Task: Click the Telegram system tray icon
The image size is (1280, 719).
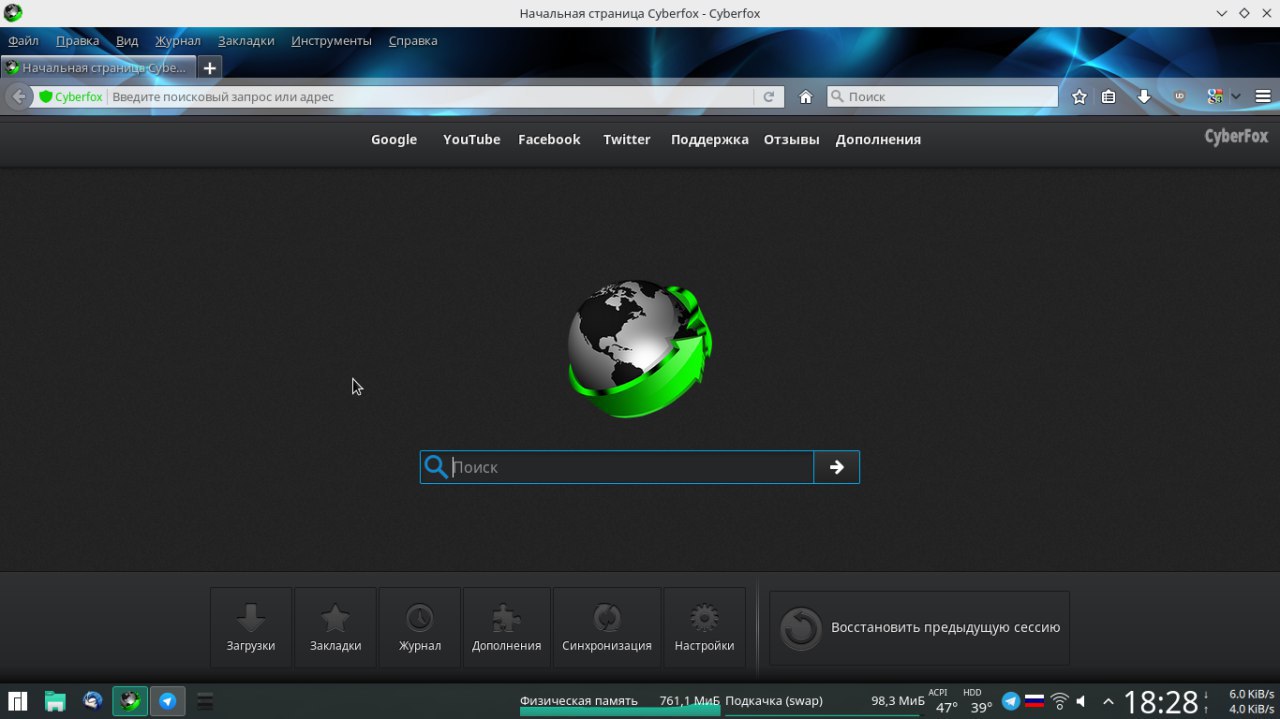Action: click(x=1011, y=701)
